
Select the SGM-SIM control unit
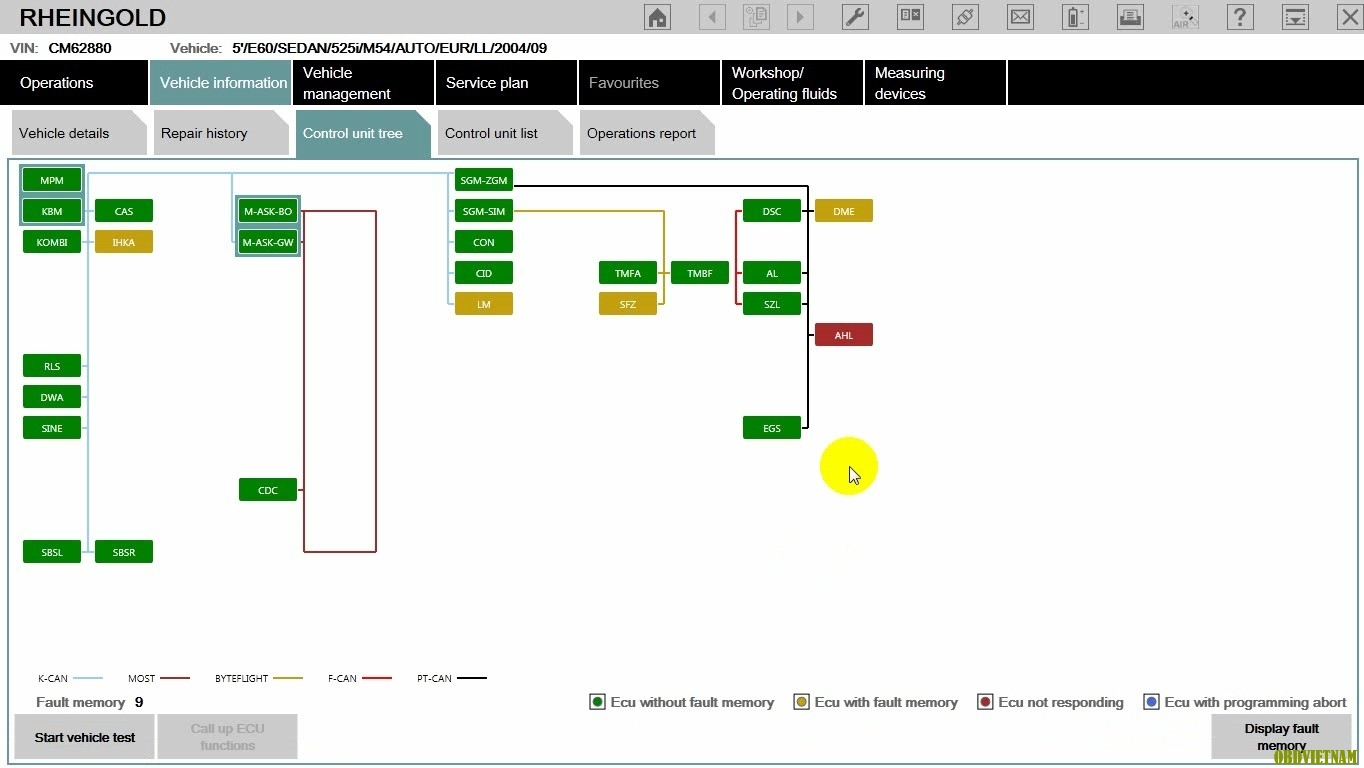[484, 212]
